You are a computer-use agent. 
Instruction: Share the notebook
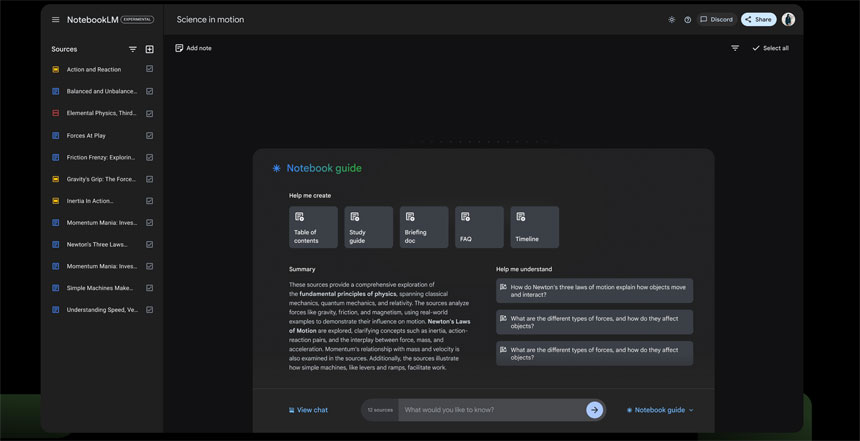[x=759, y=20]
